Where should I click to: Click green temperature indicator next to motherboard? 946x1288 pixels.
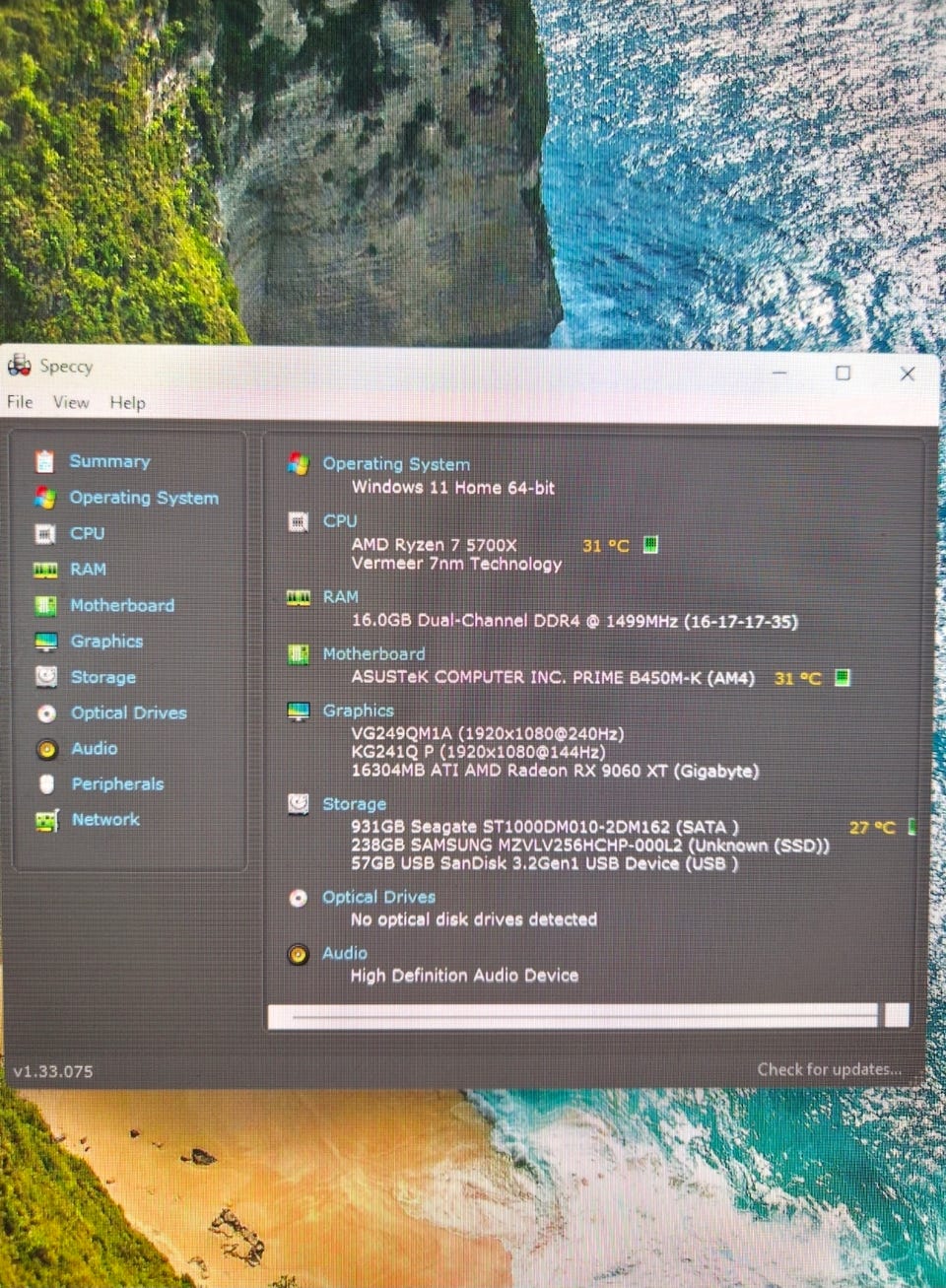[843, 677]
